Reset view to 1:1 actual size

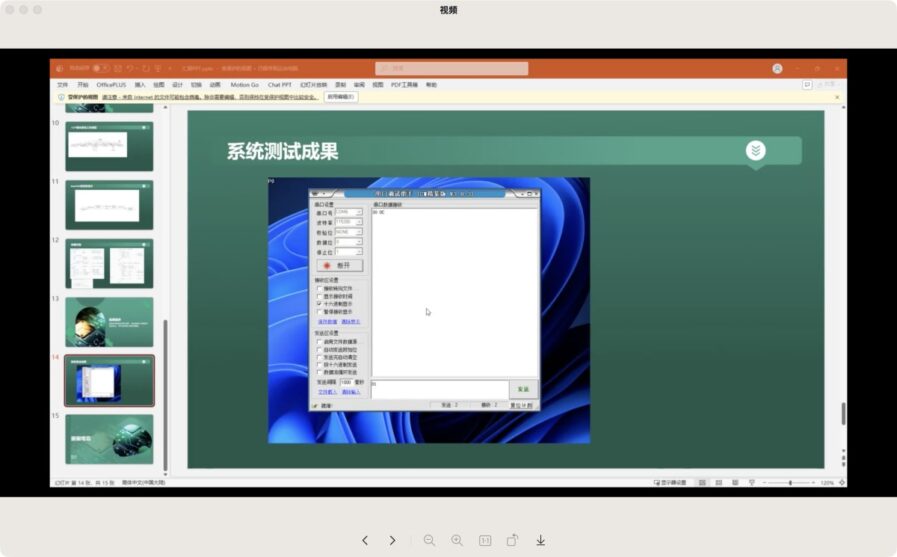[485, 540]
